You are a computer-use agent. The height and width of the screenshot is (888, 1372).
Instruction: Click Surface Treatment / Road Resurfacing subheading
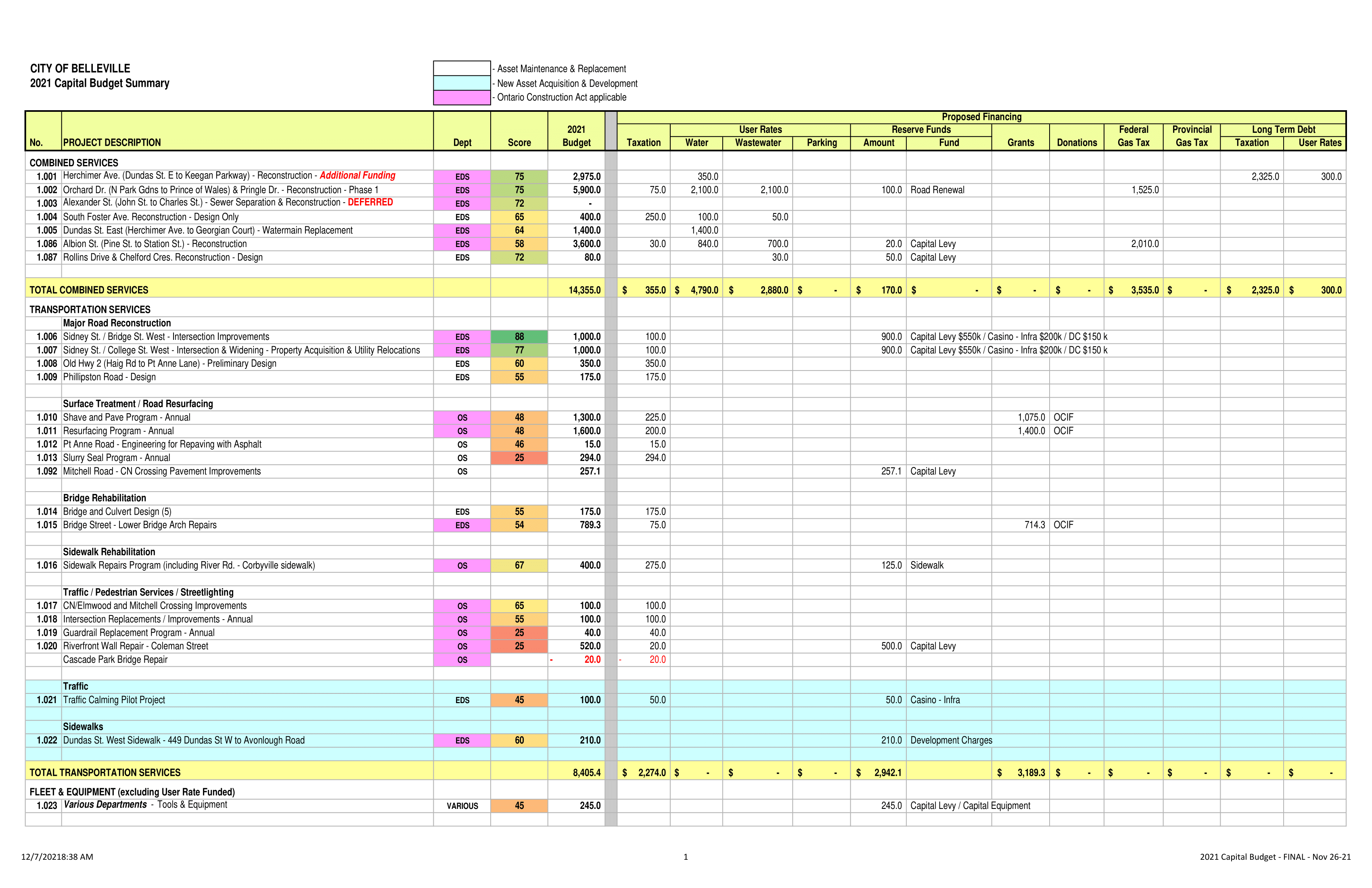click(x=138, y=404)
